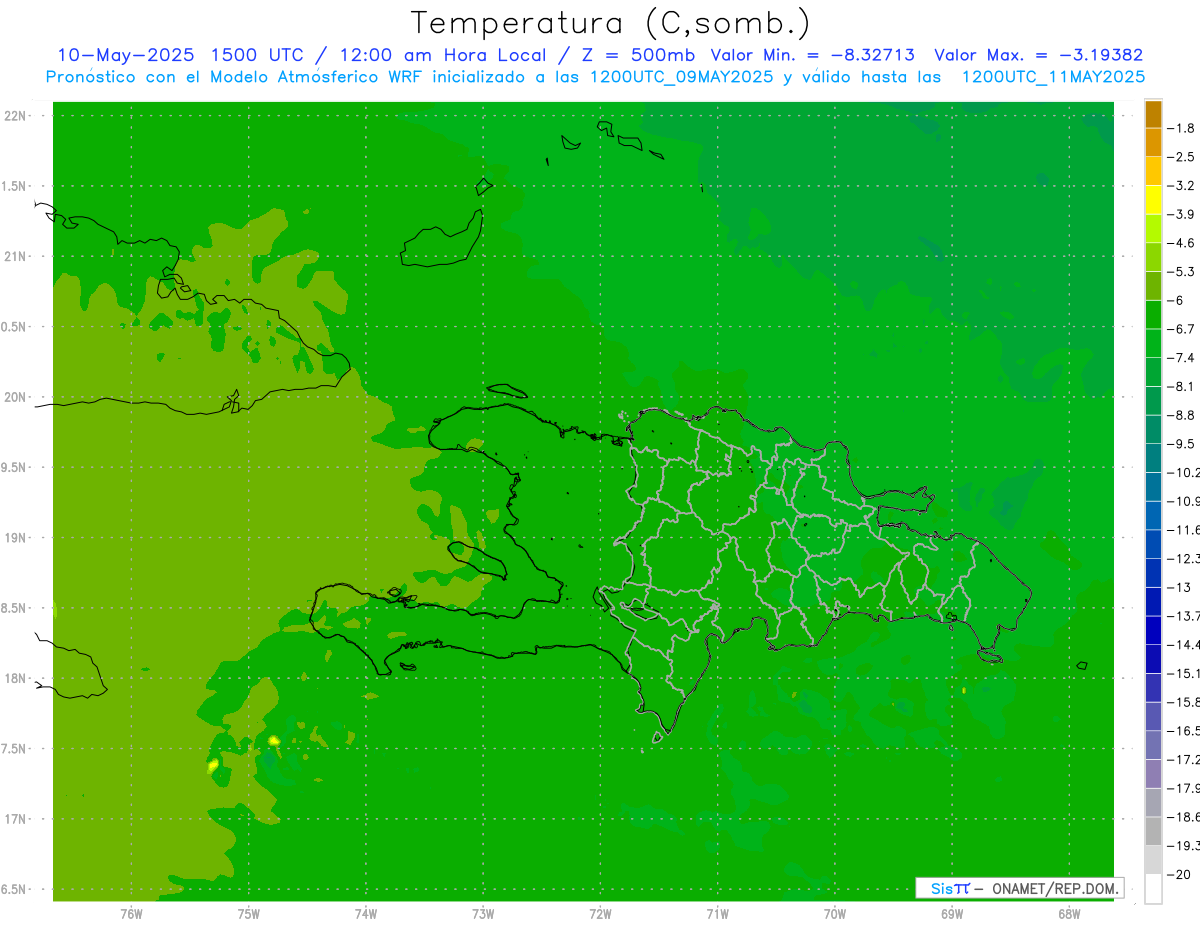Select the white swatch below -20
The height and width of the screenshot is (927, 1200).
(1153, 889)
